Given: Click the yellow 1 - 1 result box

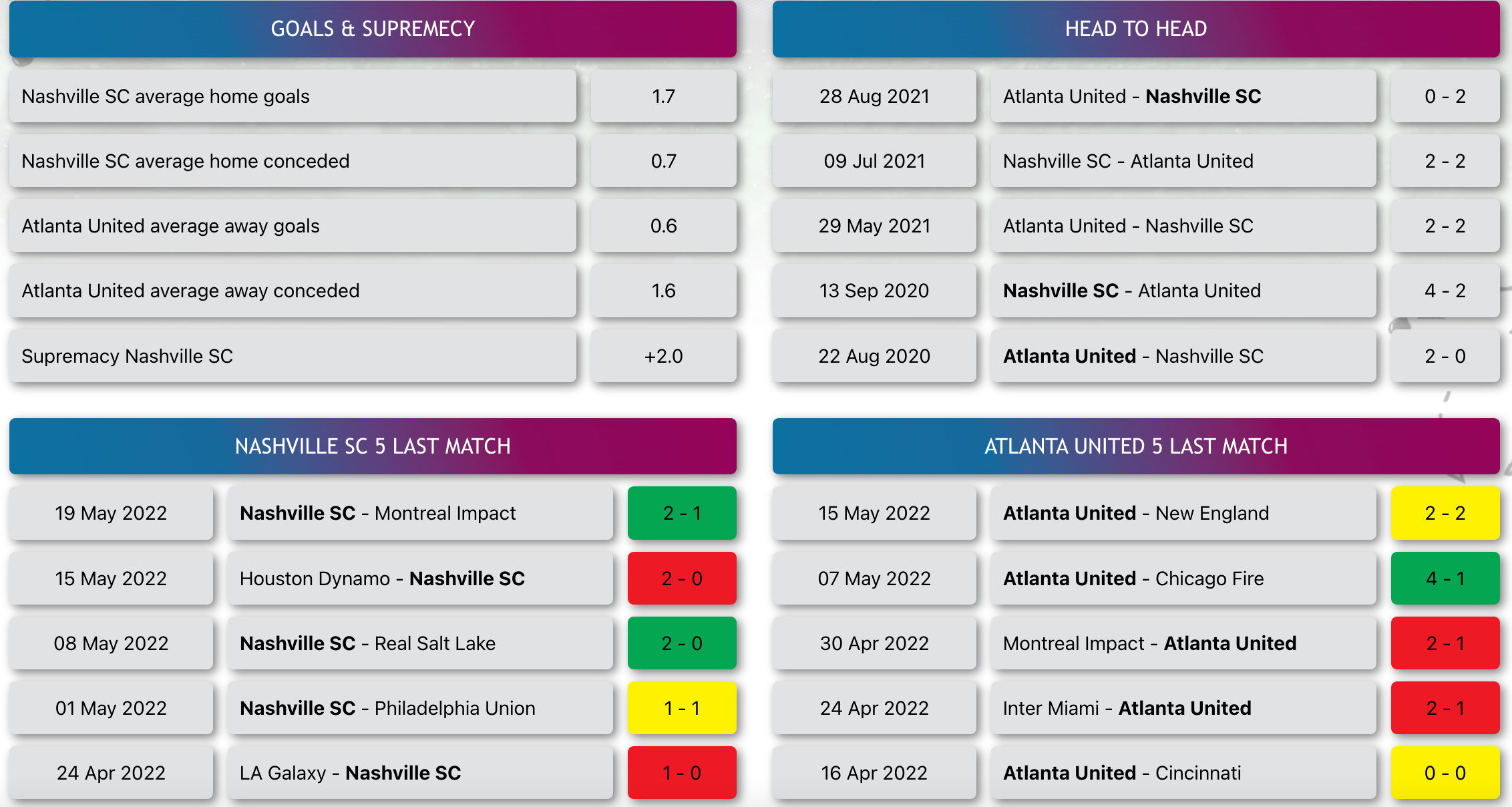Looking at the screenshot, I should pyautogui.click(x=682, y=708).
